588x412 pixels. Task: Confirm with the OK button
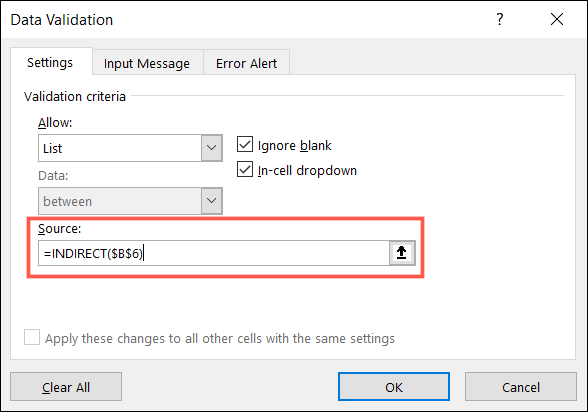pyautogui.click(x=394, y=387)
